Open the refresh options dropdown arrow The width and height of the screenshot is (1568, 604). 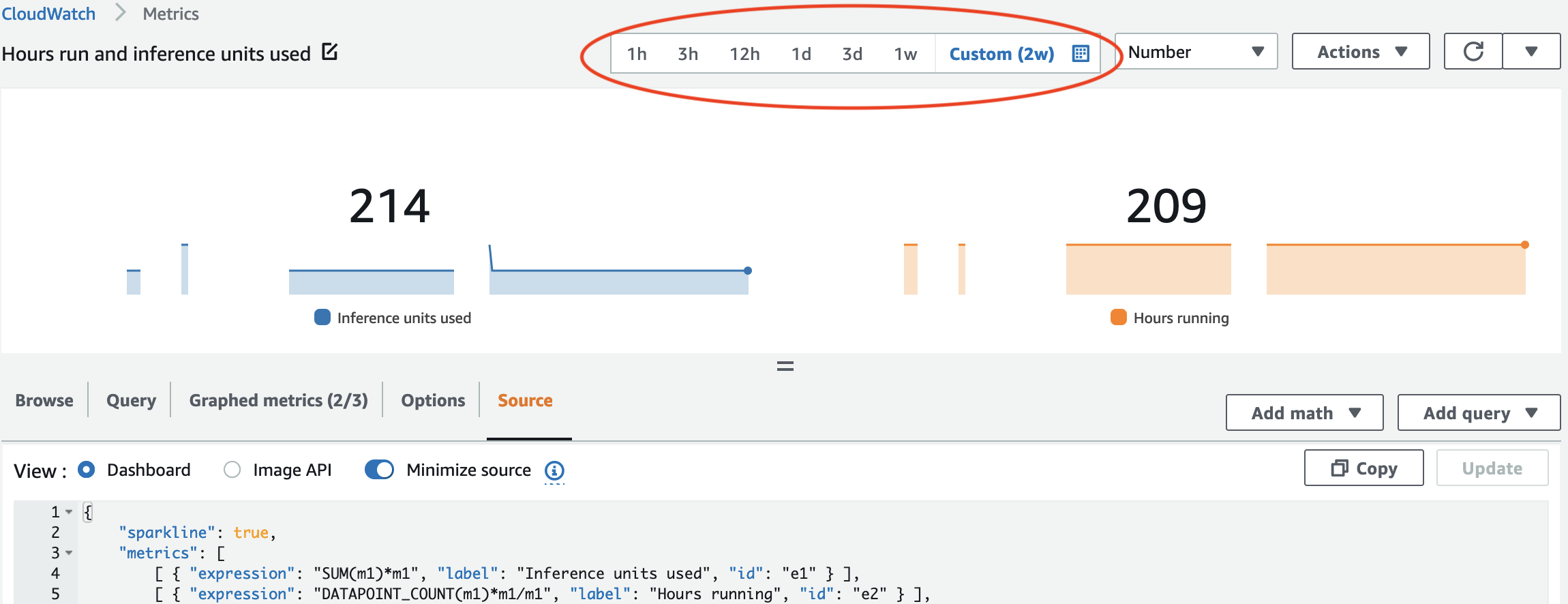click(1531, 52)
